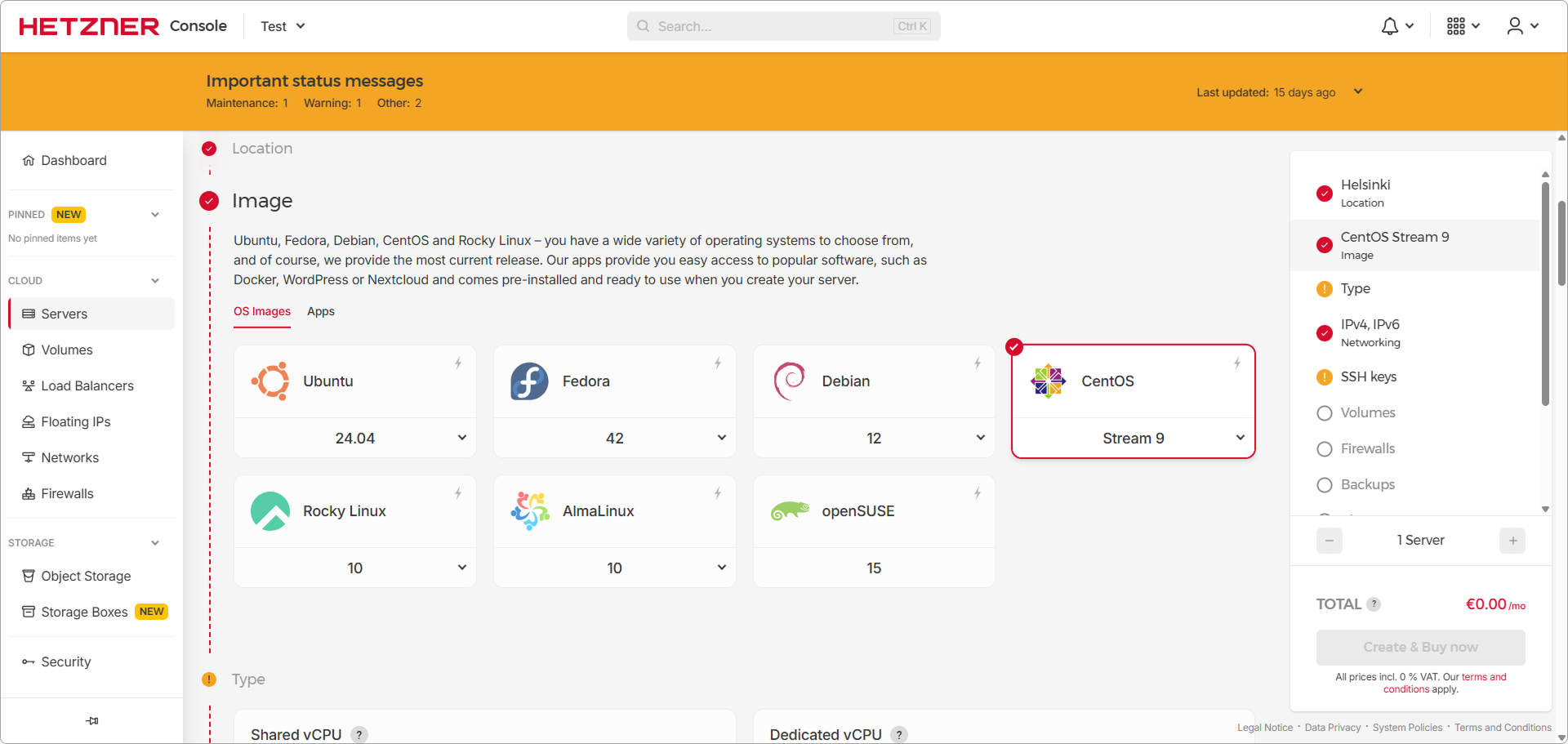Switch to the Apps tab
The height and width of the screenshot is (744, 1568).
click(321, 311)
